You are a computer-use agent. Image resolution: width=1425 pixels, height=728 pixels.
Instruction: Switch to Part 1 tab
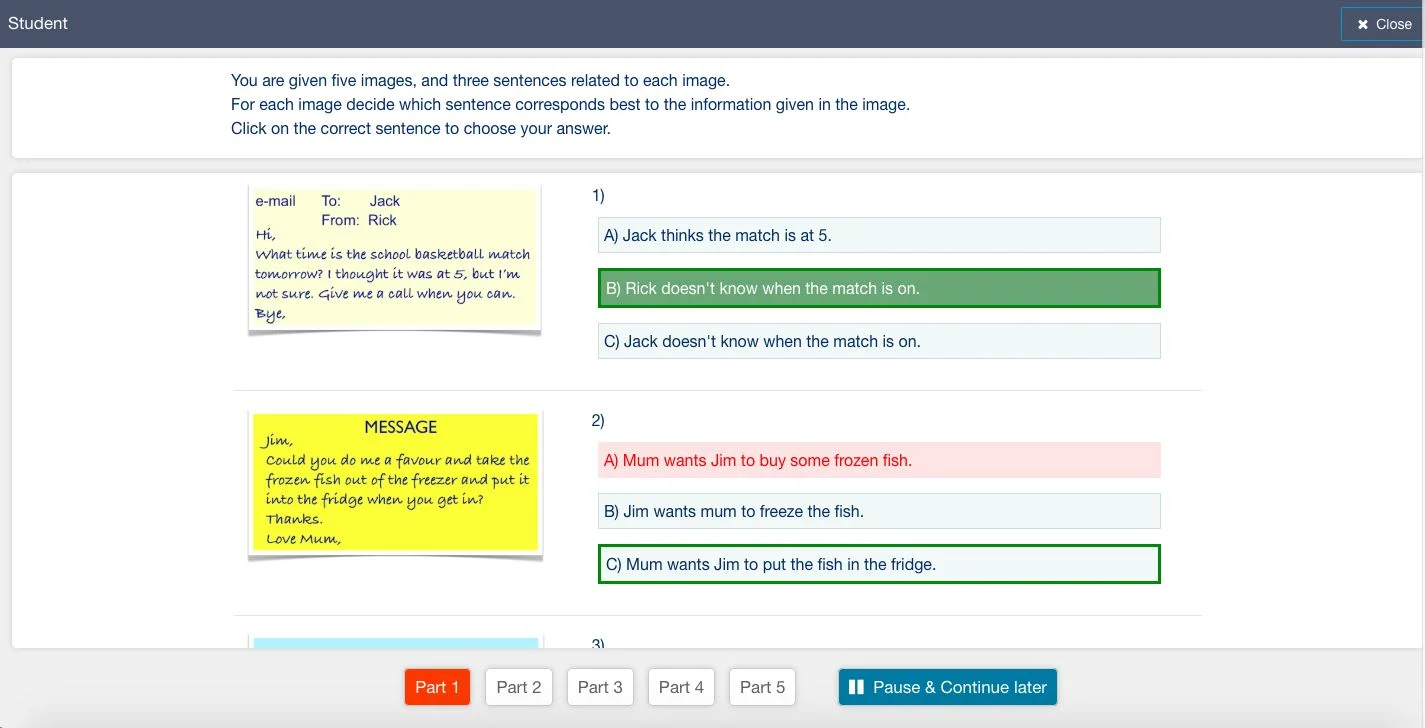click(437, 687)
